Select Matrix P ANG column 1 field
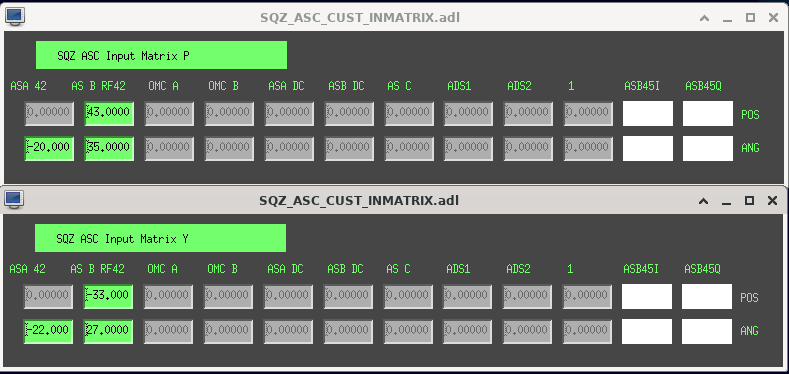 point(588,148)
